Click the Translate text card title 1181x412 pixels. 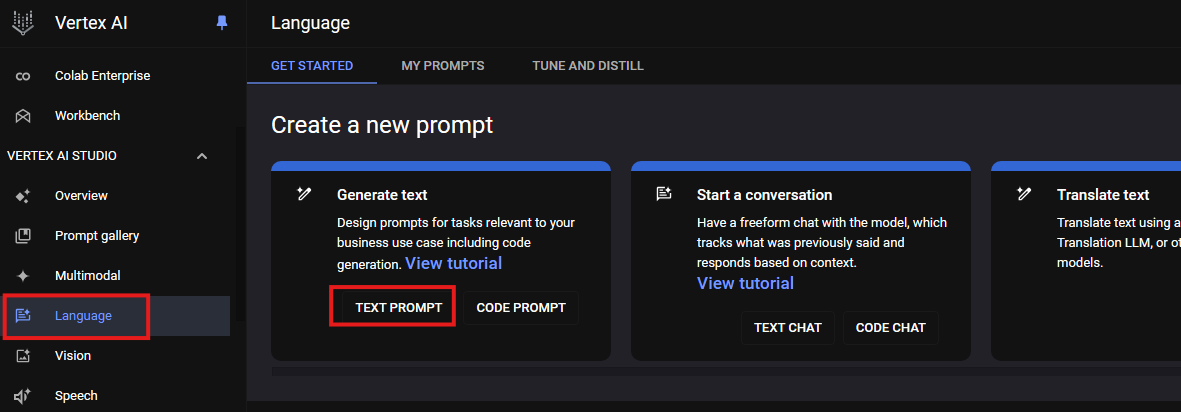coord(1103,195)
